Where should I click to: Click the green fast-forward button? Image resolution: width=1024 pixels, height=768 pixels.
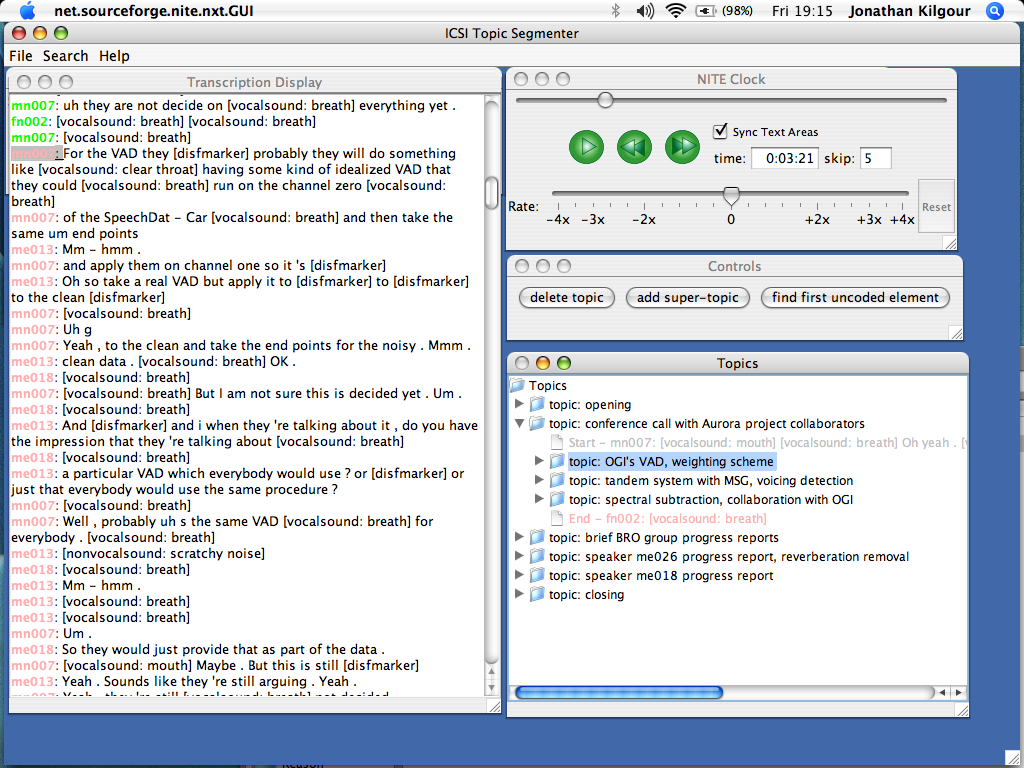tap(682, 146)
